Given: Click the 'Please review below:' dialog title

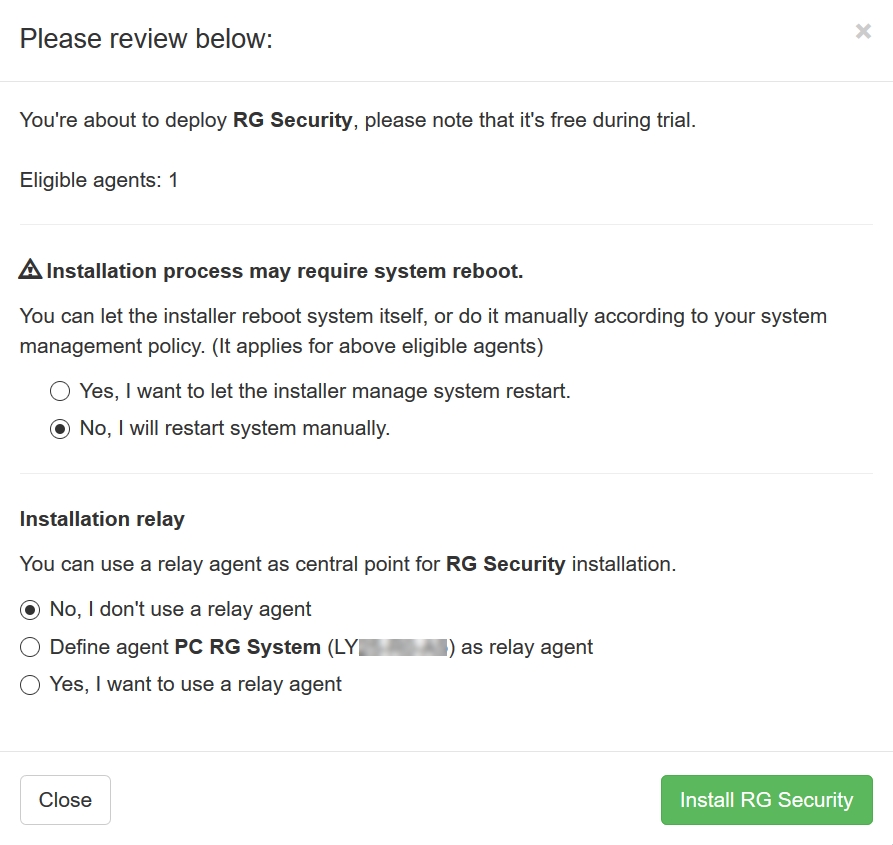Looking at the screenshot, I should coord(146,39).
